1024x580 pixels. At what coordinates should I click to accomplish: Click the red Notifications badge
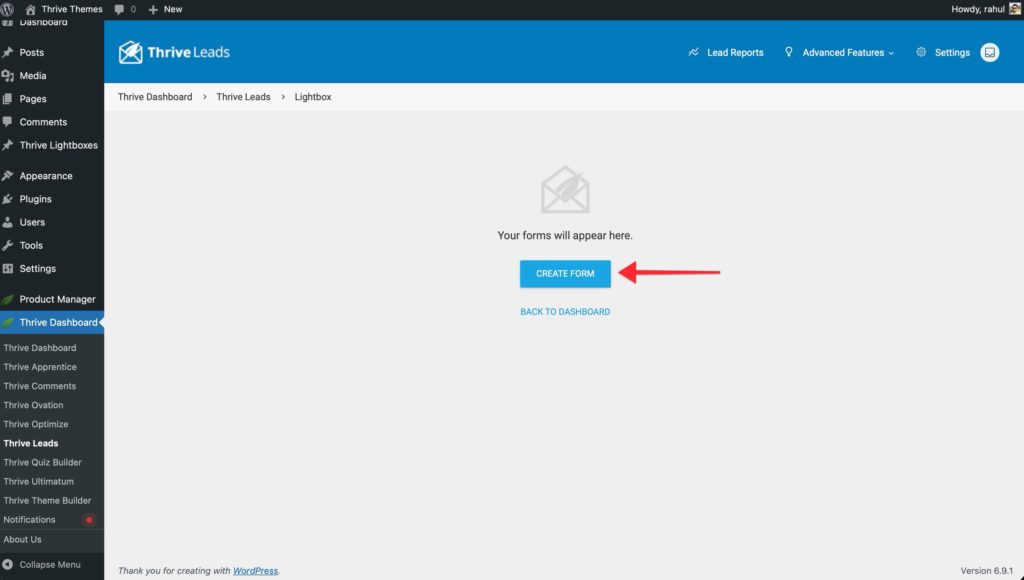click(x=89, y=520)
